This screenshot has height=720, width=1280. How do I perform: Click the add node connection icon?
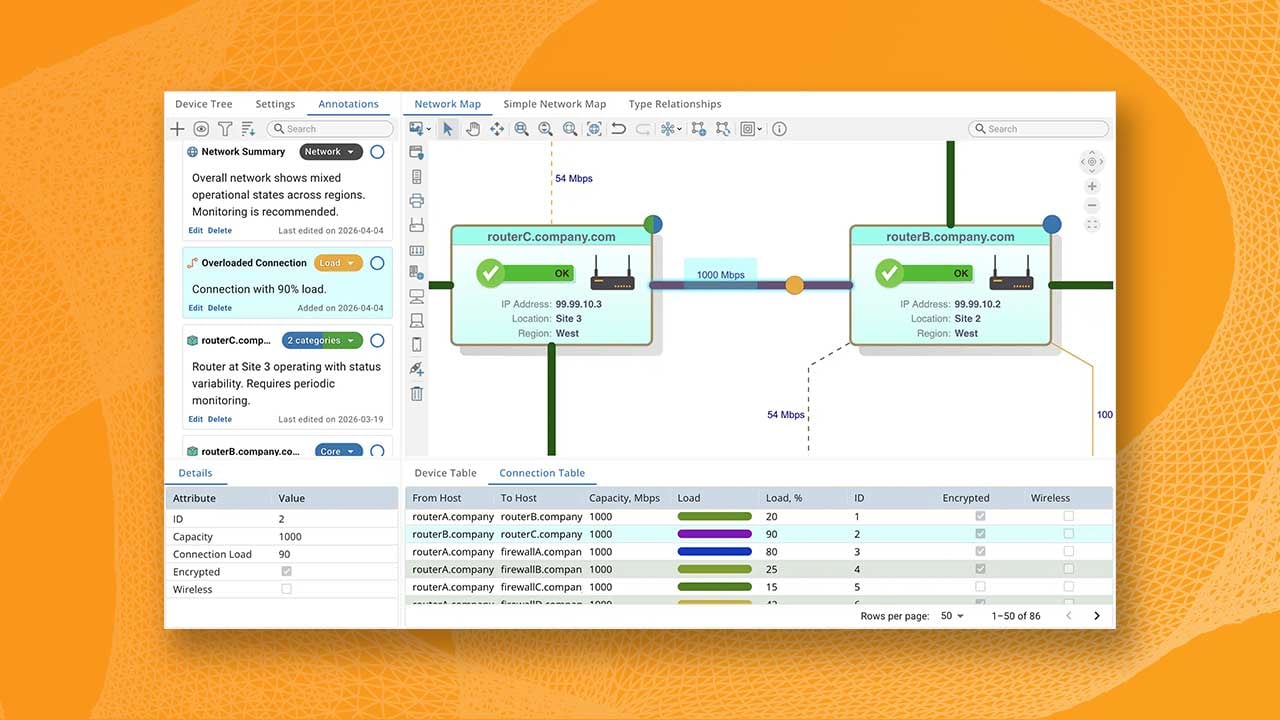(x=698, y=129)
